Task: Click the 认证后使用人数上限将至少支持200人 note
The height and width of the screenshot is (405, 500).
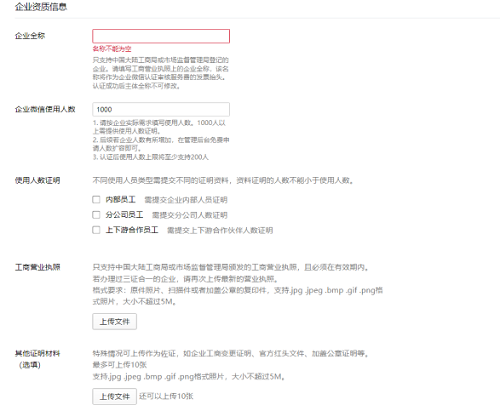Action: (151, 157)
